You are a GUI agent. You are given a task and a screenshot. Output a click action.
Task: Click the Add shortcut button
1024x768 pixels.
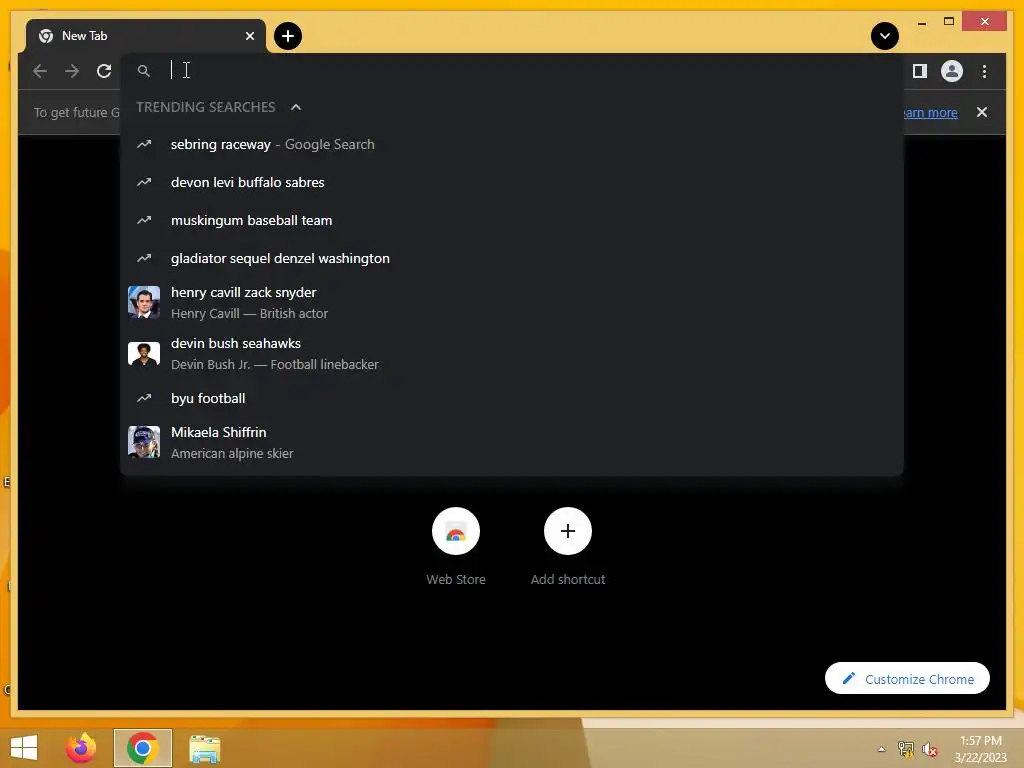568,546
